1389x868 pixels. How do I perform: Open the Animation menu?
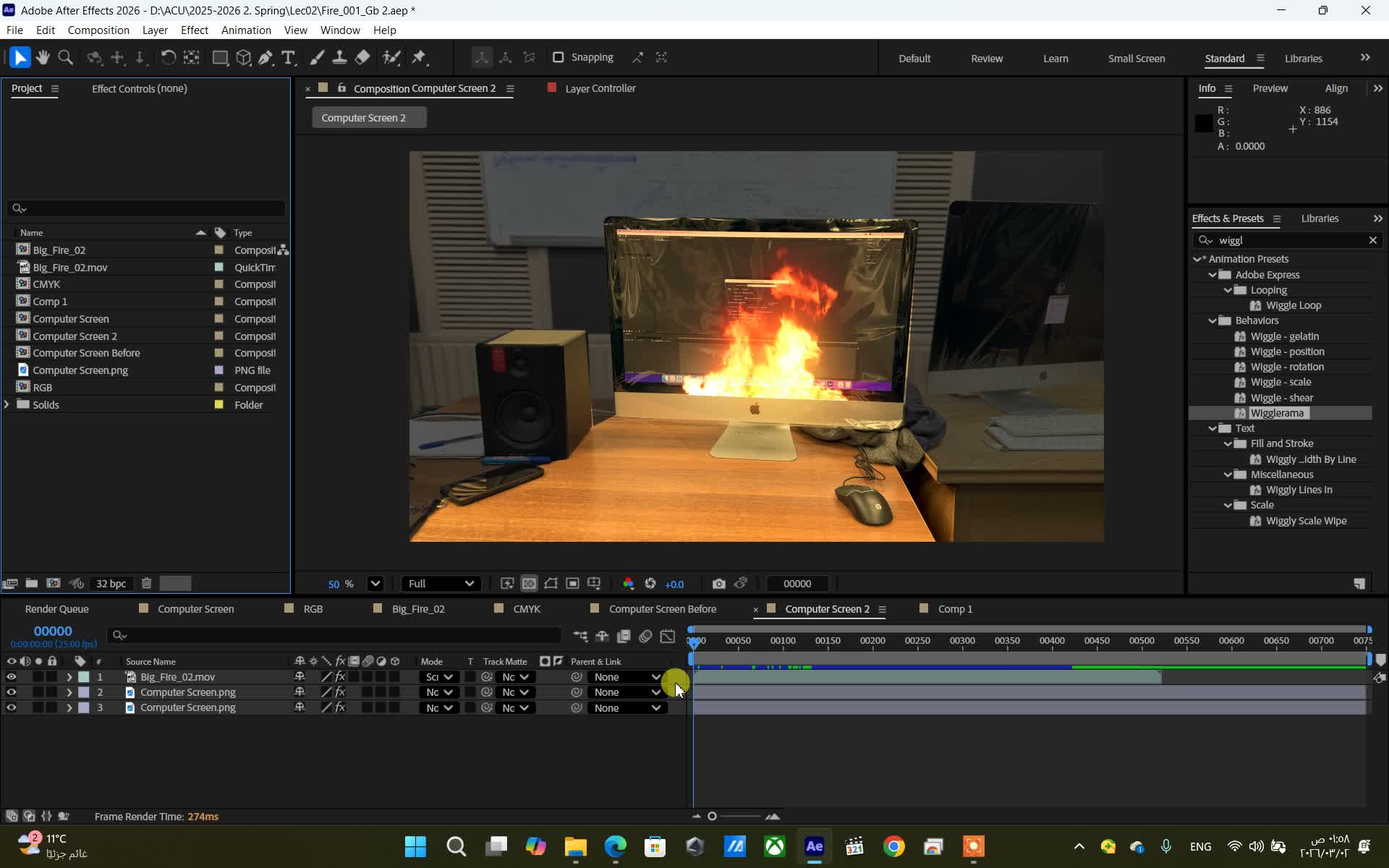[x=246, y=30]
